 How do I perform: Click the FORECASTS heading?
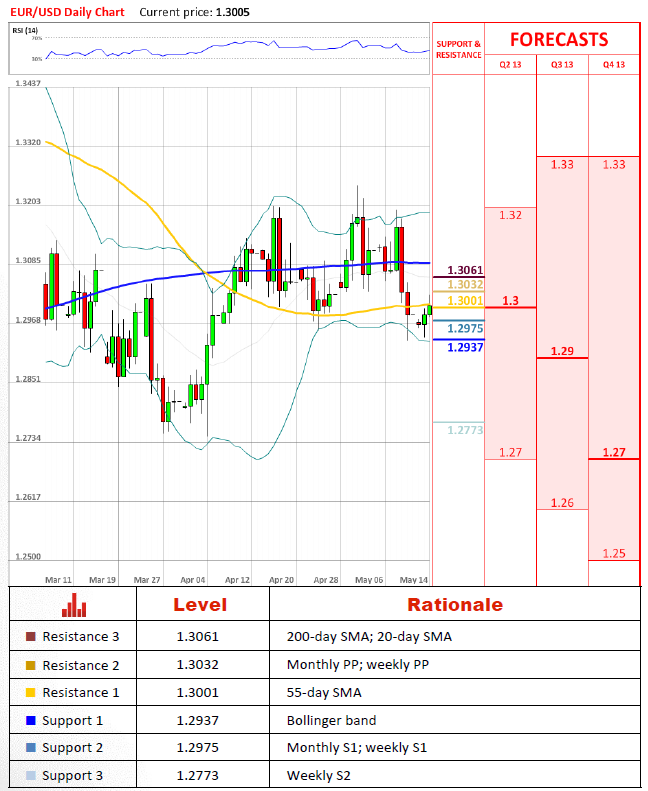pyautogui.click(x=559, y=40)
